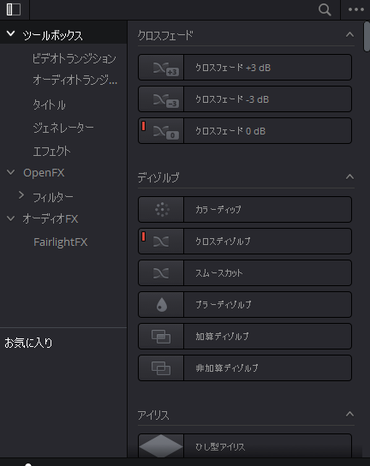Click the カラーディップ dotted circle icon

(161, 210)
